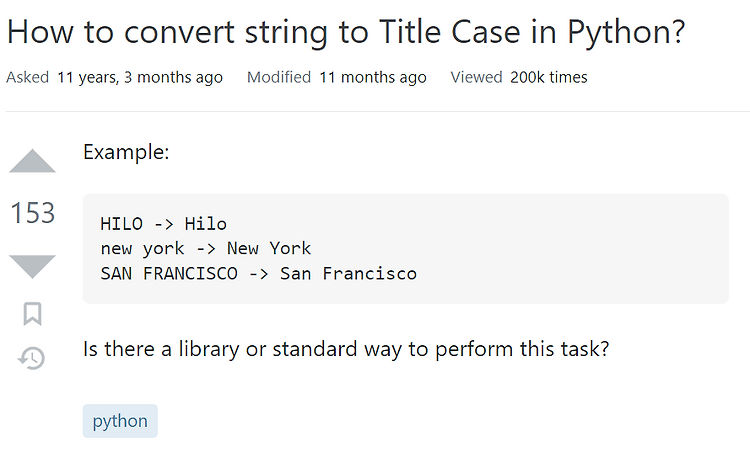Click the library or standard way sentence
Viewport: 750px width, 458px height.
tap(346, 349)
